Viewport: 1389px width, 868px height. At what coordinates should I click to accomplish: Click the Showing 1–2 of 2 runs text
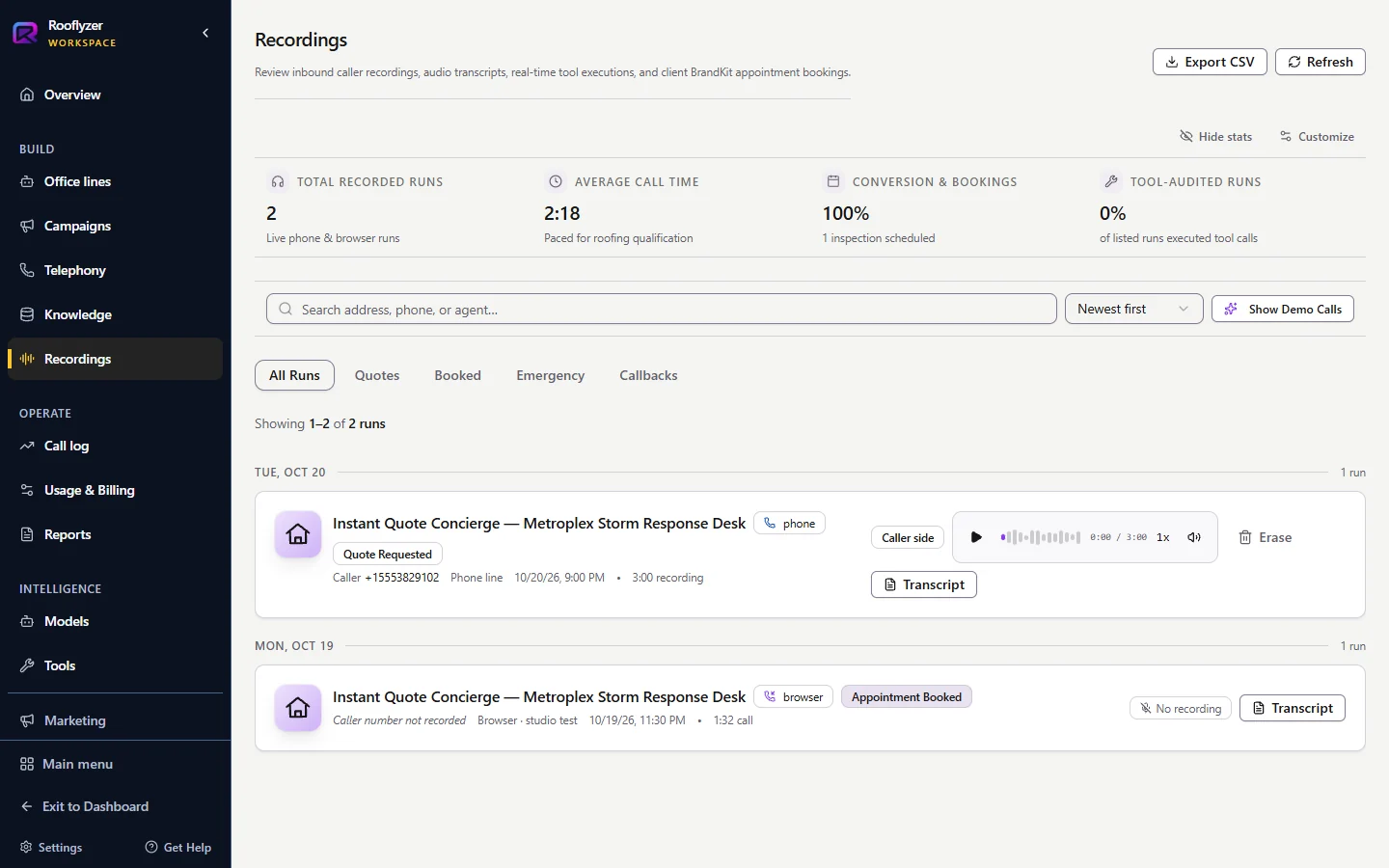[320, 423]
